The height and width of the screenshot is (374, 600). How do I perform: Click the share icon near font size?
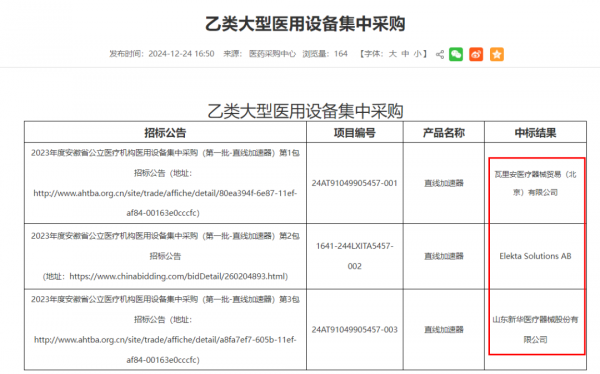440,54
